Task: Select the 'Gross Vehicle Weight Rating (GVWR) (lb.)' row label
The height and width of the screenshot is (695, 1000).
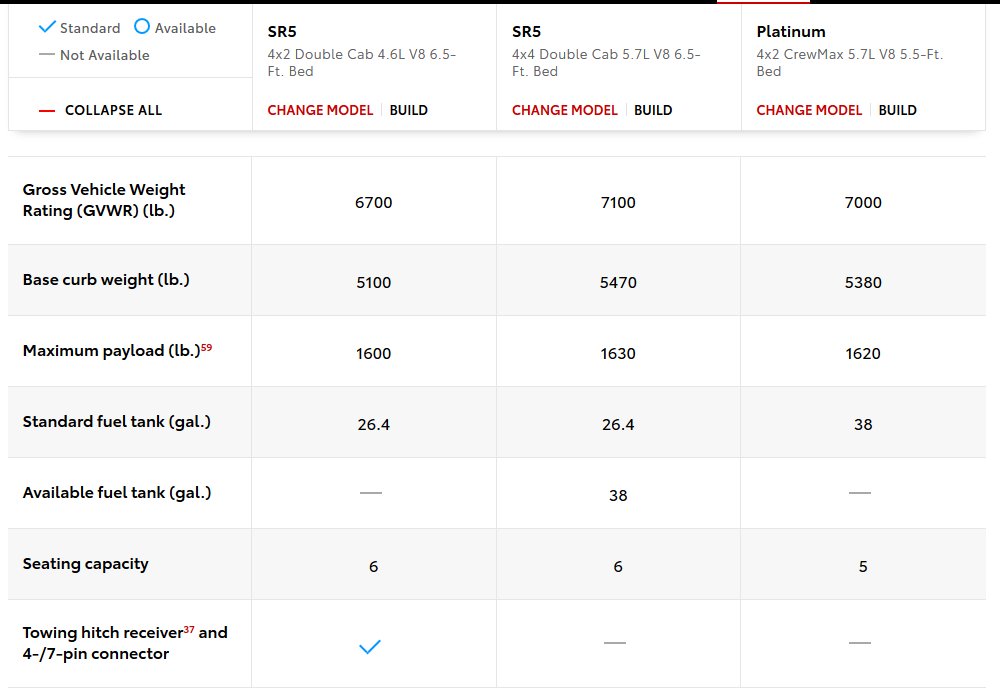Action: tap(104, 200)
